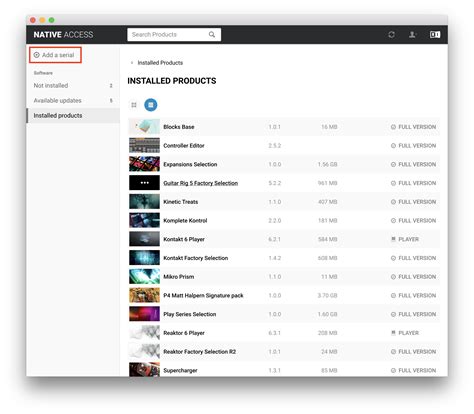Click the Add a serial button
The image size is (474, 414).
click(x=55, y=55)
